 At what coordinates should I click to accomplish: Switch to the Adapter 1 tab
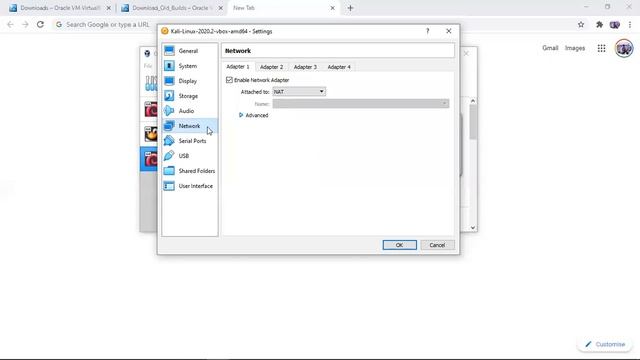click(238, 67)
